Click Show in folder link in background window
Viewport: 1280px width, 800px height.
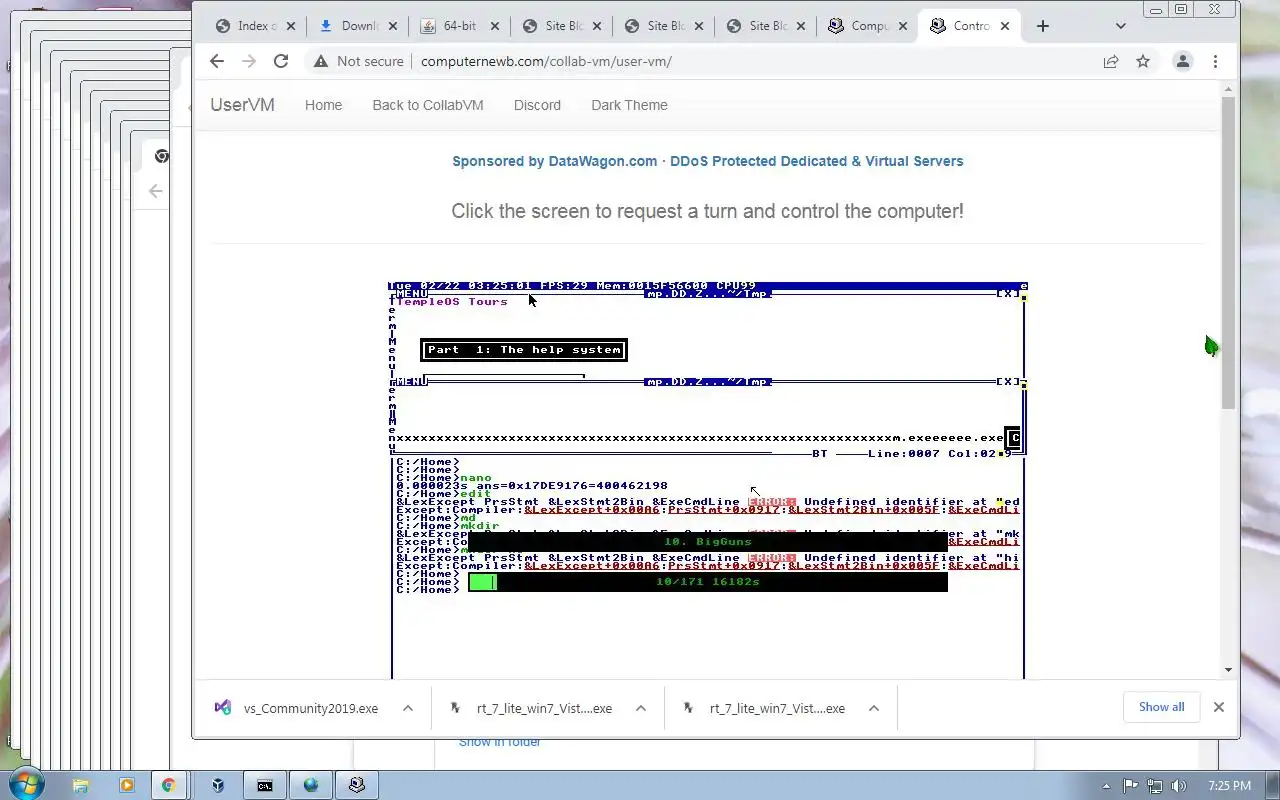[x=500, y=742]
